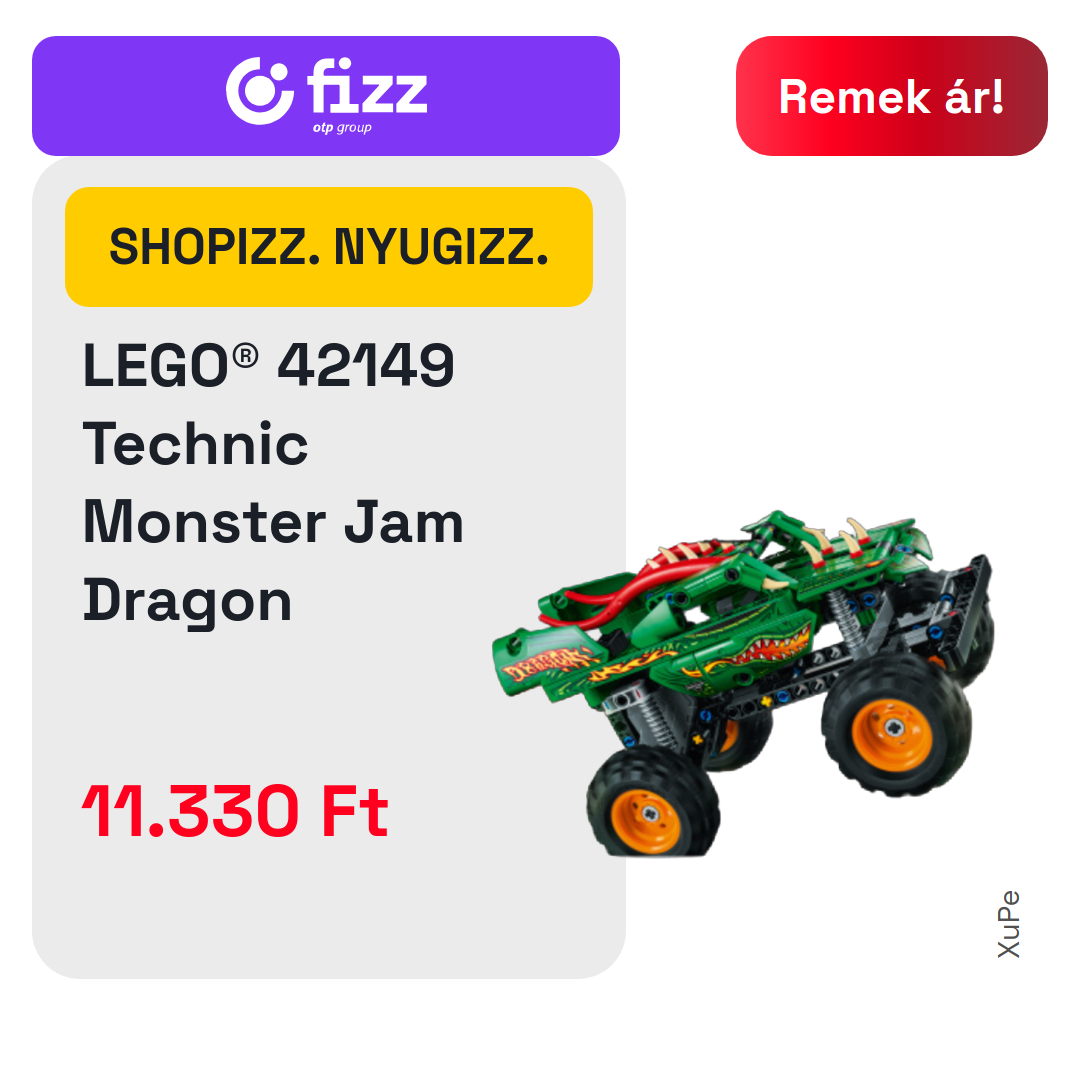1080x1080 pixels.
Task: Click the yellow SHOPIZZ. NYUGIZZ. banner
Action: pos(329,247)
